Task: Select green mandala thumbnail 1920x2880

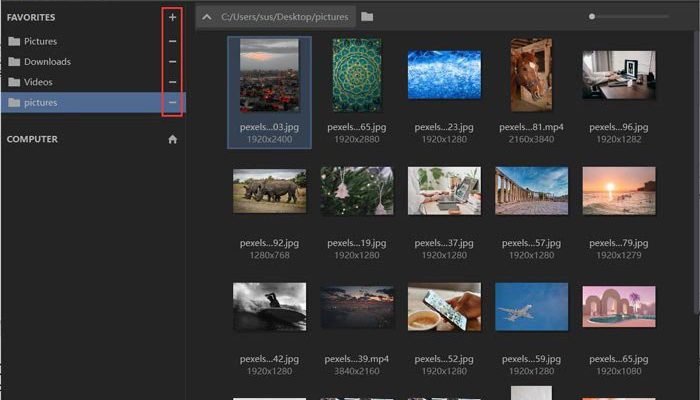Action: coord(357,75)
